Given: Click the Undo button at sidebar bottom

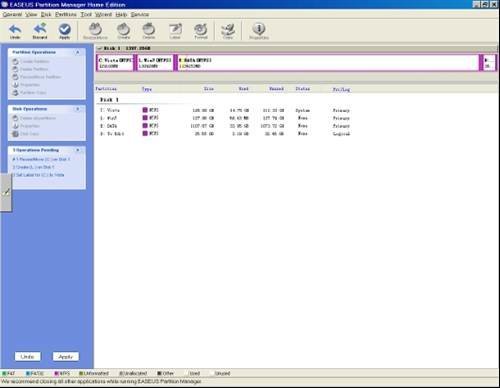Looking at the screenshot, I should [28, 357].
